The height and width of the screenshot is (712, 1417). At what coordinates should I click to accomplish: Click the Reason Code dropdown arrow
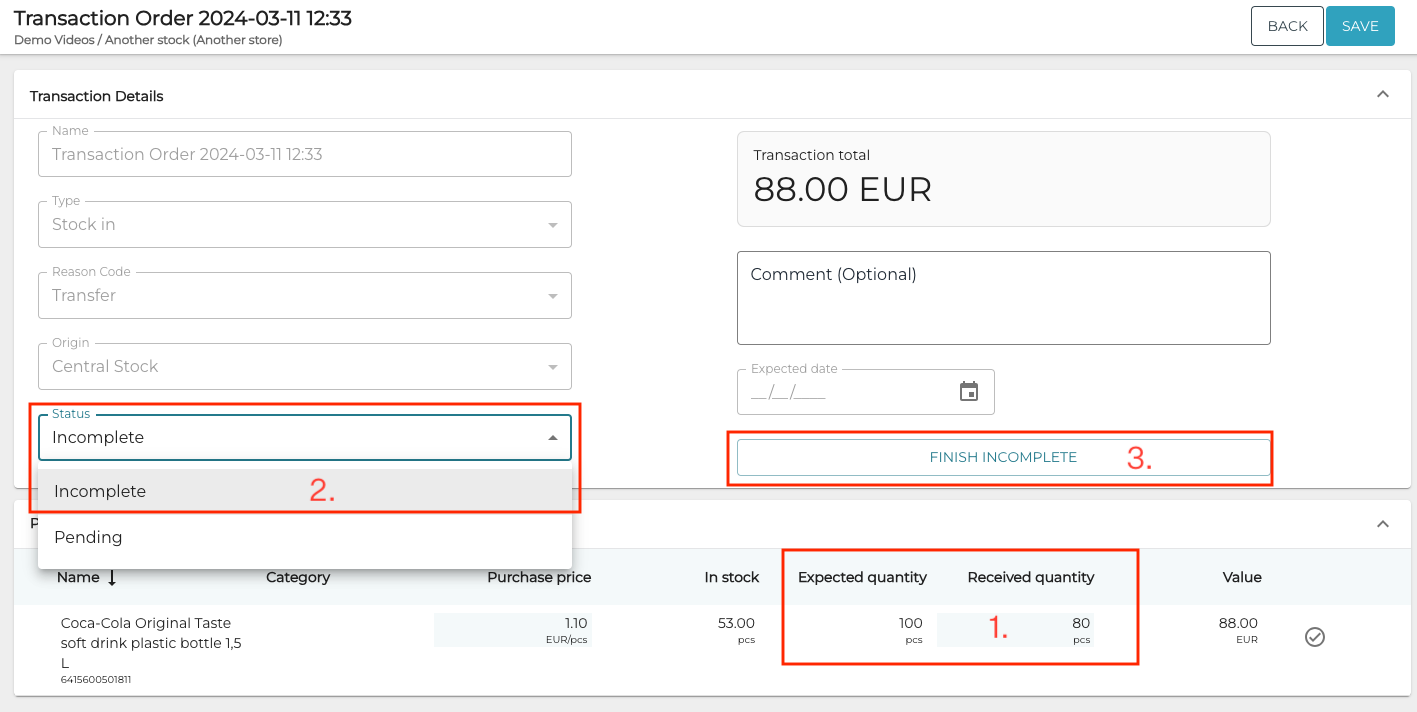(x=553, y=295)
